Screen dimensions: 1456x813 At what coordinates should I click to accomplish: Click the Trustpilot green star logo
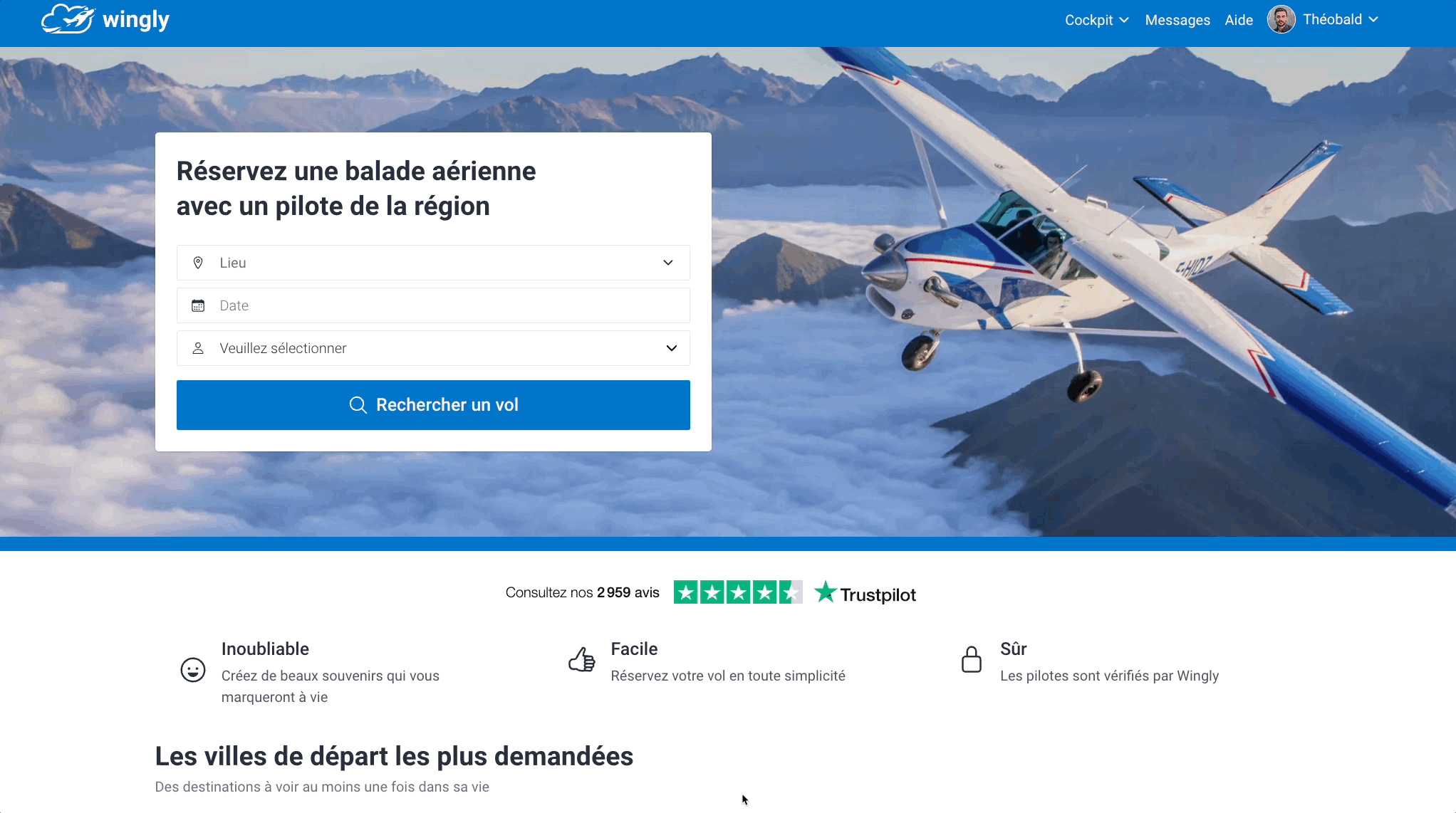point(825,592)
